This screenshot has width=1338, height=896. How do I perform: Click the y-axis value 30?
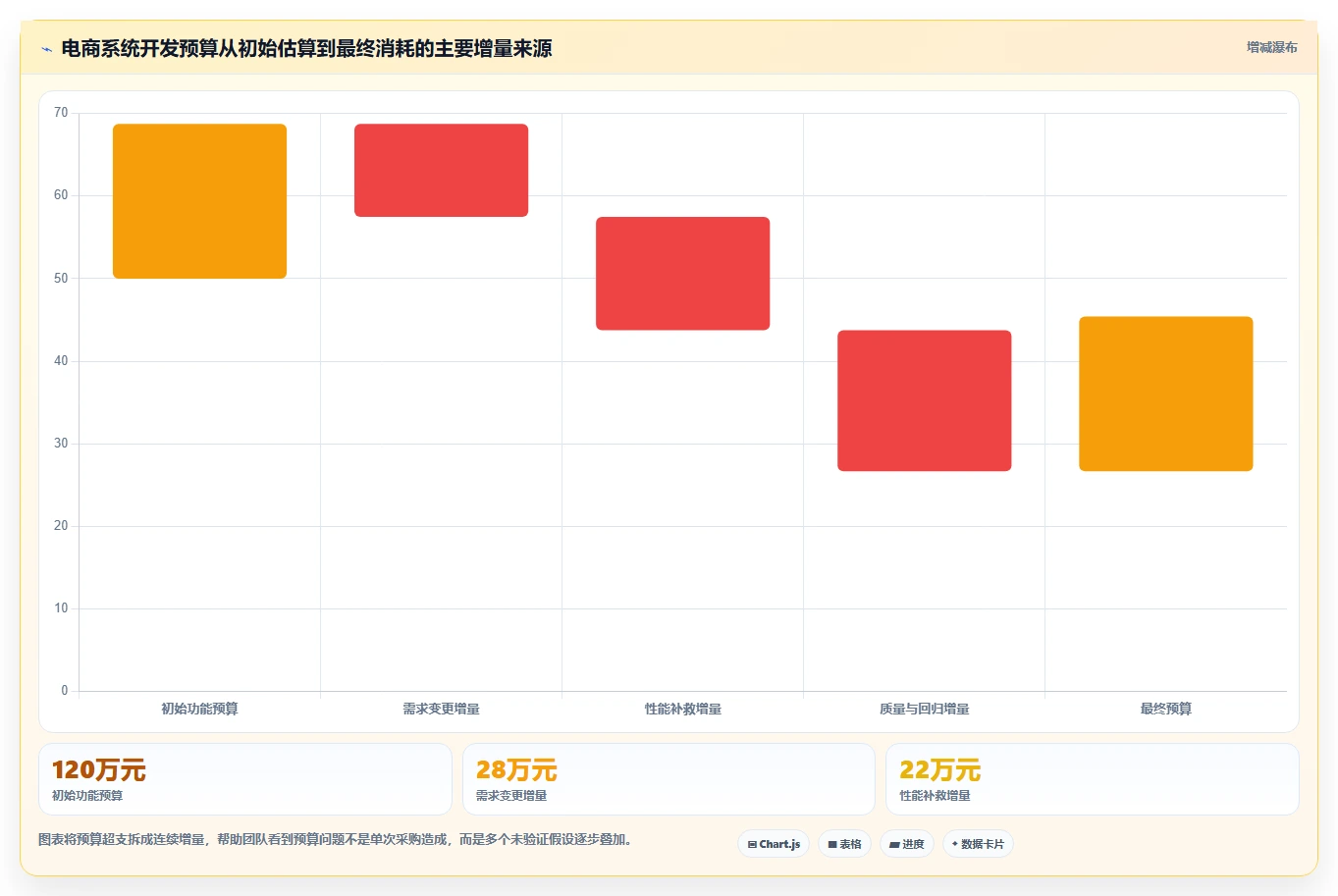pos(61,444)
